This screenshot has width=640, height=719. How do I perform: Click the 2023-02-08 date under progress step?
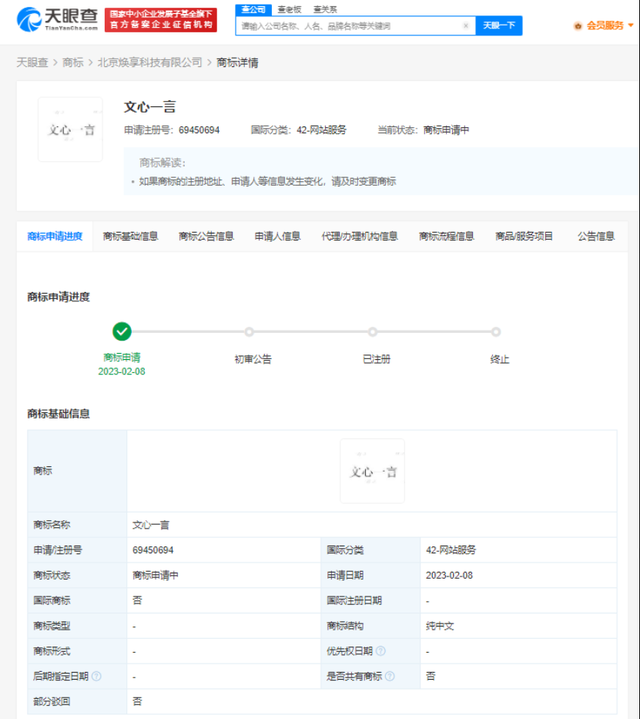tap(121, 371)
